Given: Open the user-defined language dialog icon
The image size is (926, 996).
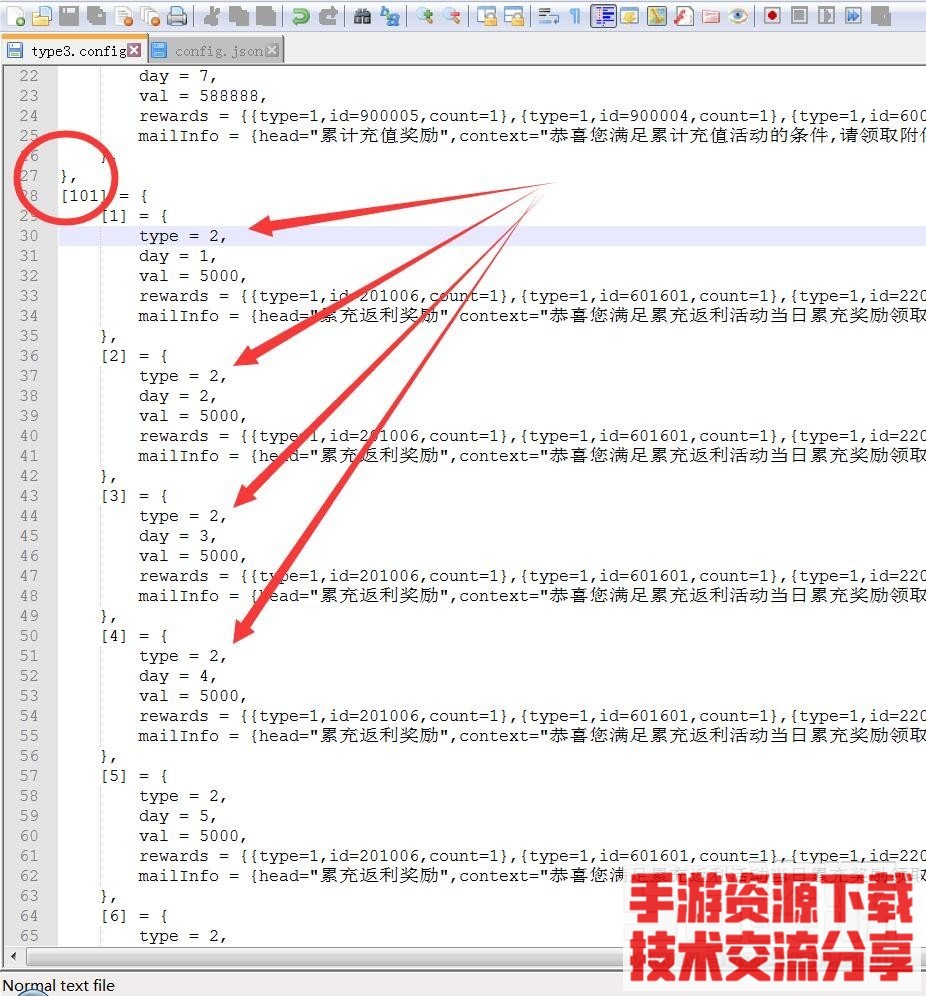Looking at the screenshot, I should click(629, 16).
